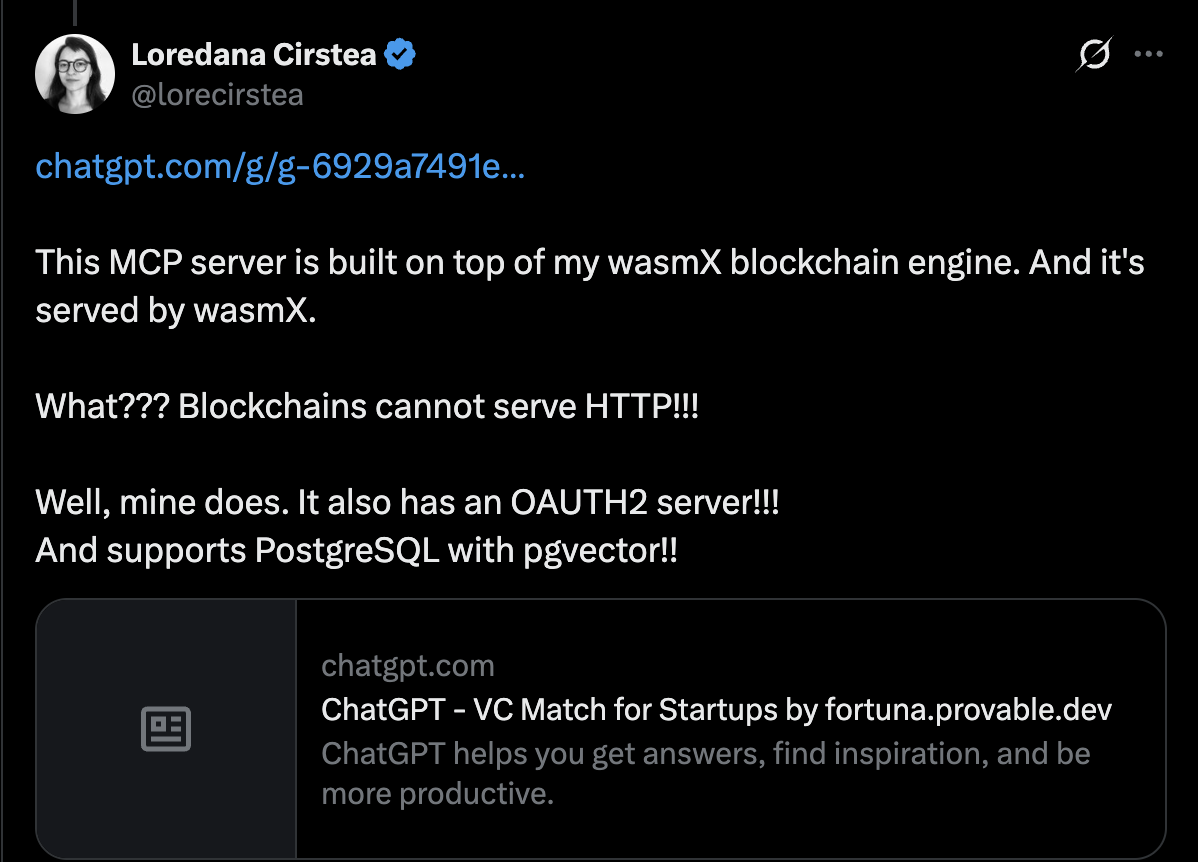Click the blue verified badge
Screen dimensions: 1198x862
[x=401, y=55]
